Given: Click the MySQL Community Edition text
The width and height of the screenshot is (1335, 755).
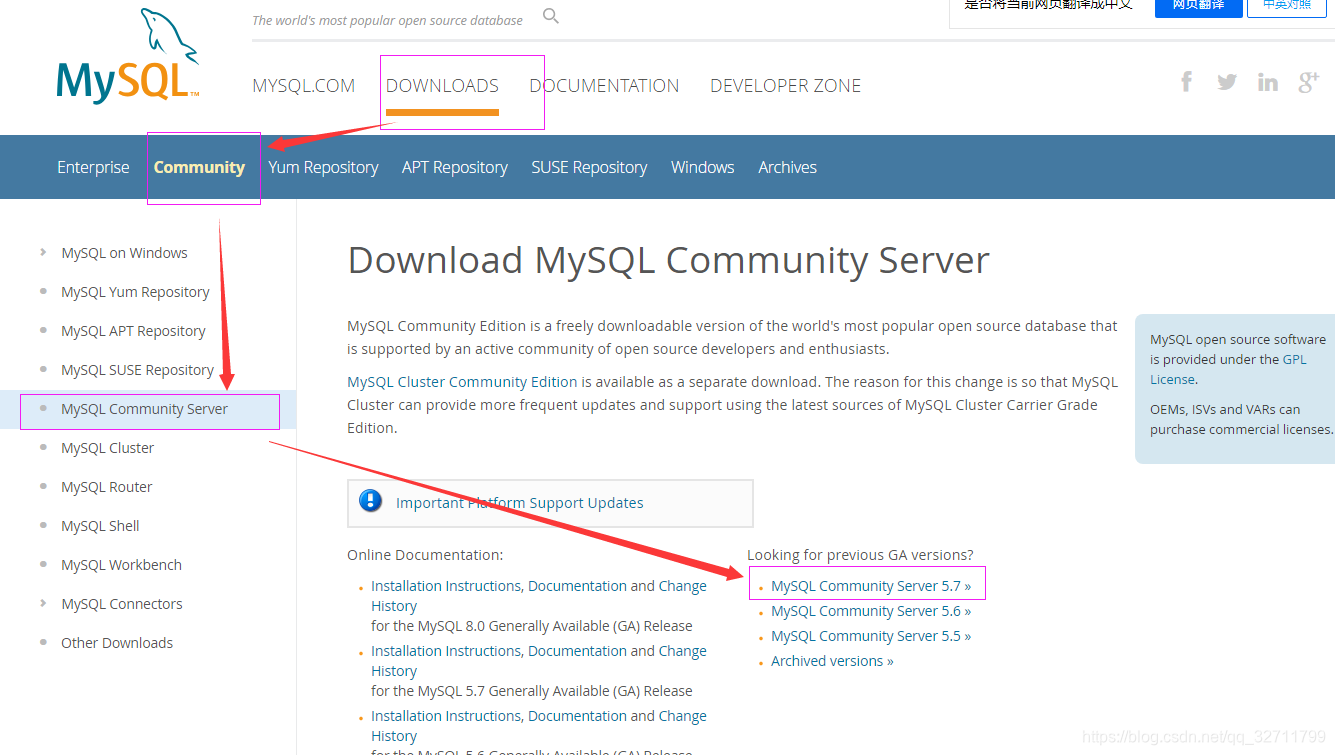Looking at the screenshot, I should tap(434, 326).
